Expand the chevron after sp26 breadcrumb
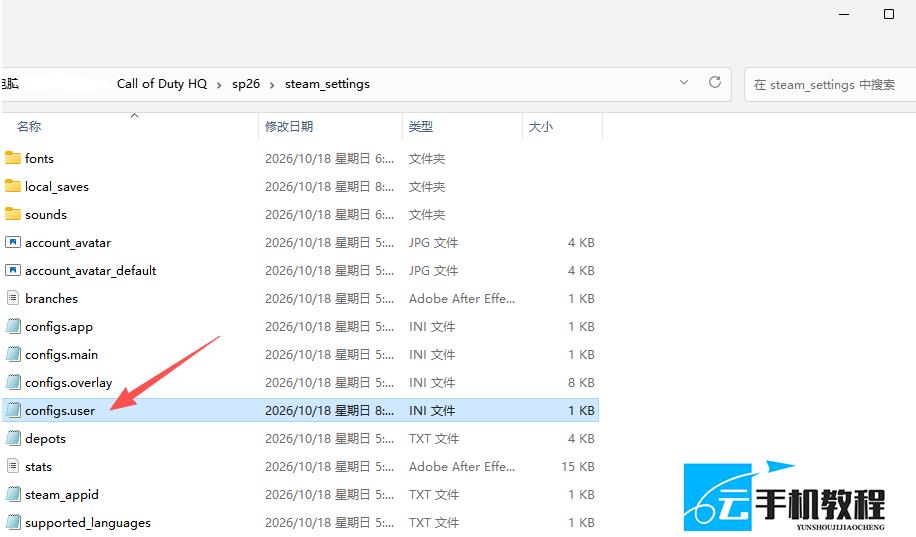The image size is (916, 537). 272,85
